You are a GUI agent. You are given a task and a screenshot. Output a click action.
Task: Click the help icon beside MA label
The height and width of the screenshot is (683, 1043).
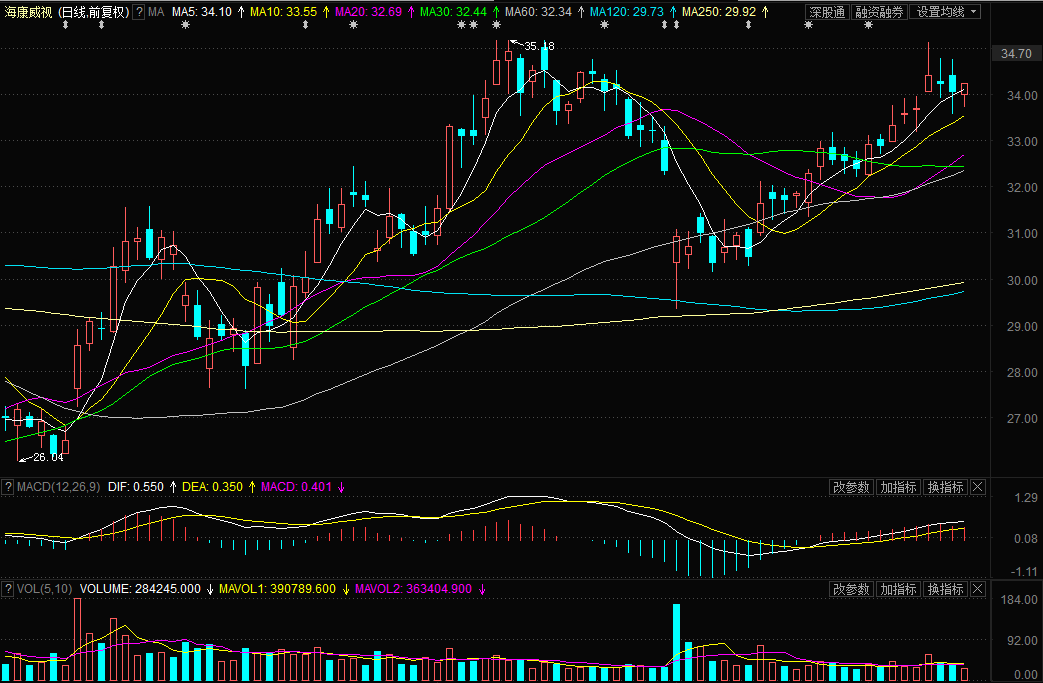138,12
